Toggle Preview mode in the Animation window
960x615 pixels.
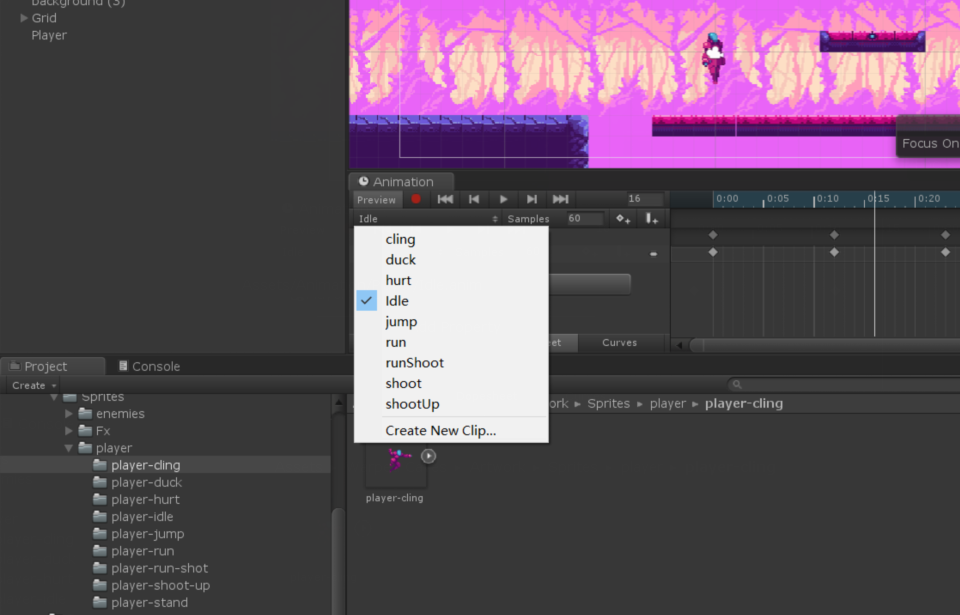pos(376,199)
